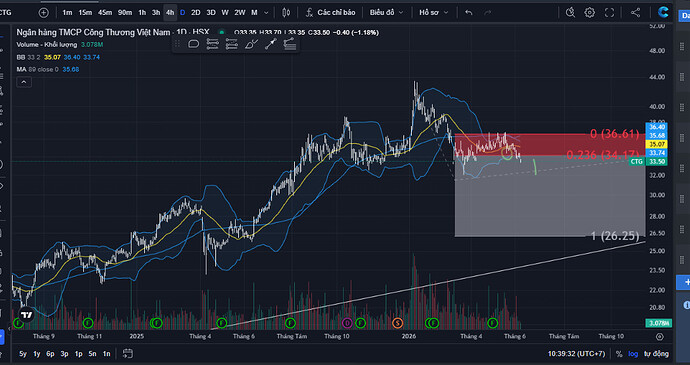Click the first Fibonacci levels icon in floating toolbar
690x365 pixels.
point(213,44)
